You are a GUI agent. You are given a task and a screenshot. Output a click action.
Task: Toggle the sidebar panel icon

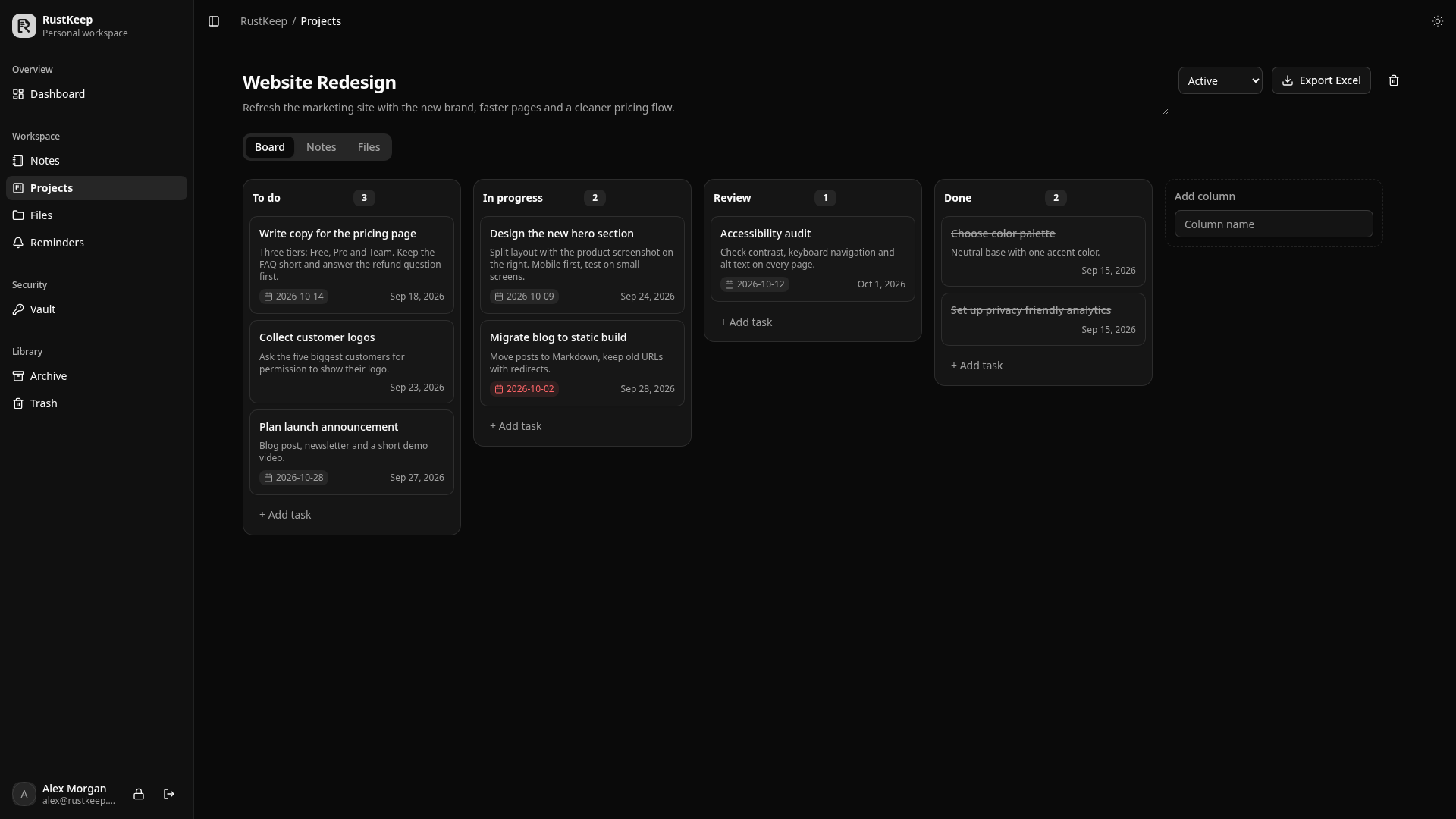214,21
